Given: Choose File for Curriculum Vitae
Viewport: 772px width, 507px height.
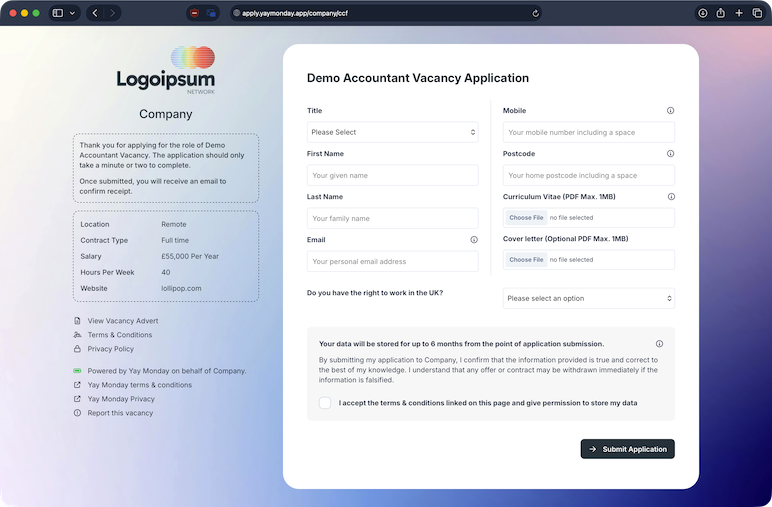Looking at the screenshot, I should [525, 217].
